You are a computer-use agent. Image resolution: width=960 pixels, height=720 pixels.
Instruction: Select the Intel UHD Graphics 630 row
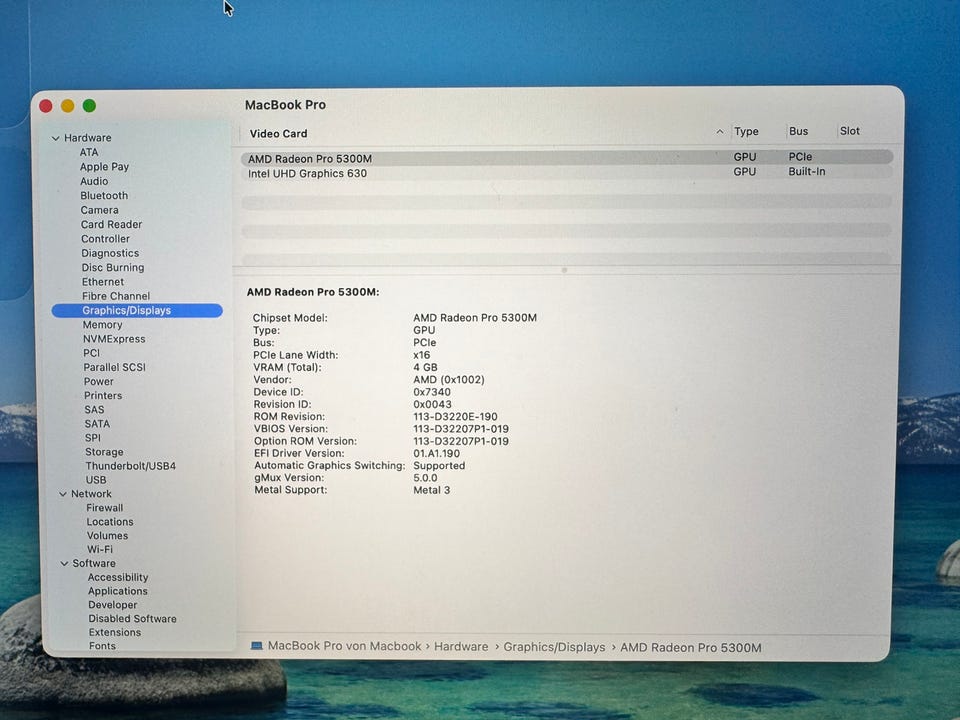click(567, 173)
